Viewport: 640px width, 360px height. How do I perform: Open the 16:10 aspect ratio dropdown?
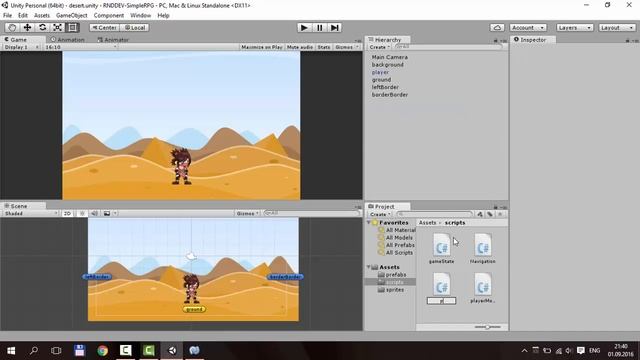[x=80, y=47]
